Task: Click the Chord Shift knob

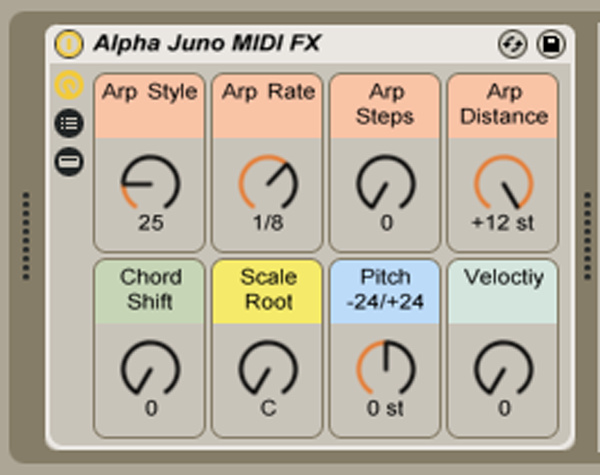Action: [x=150, y=369]
